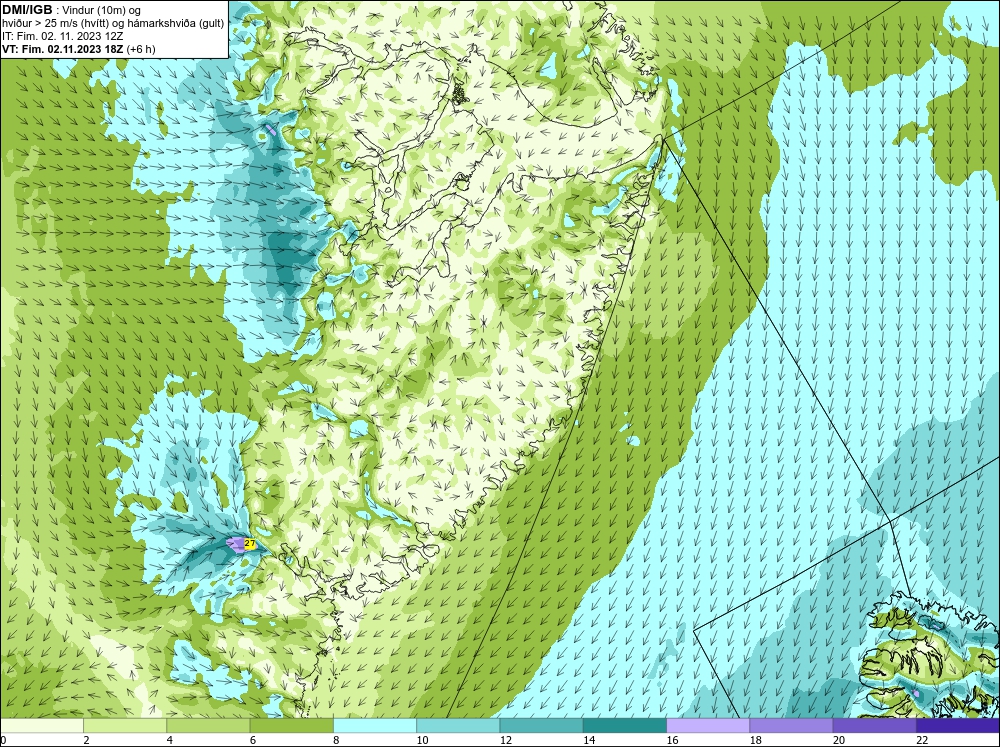Screen dimensions: 1000x747
Task: Click the 2–4 m/s light green legend swatch
Action: pyautogui.click(x=125, y=726)
